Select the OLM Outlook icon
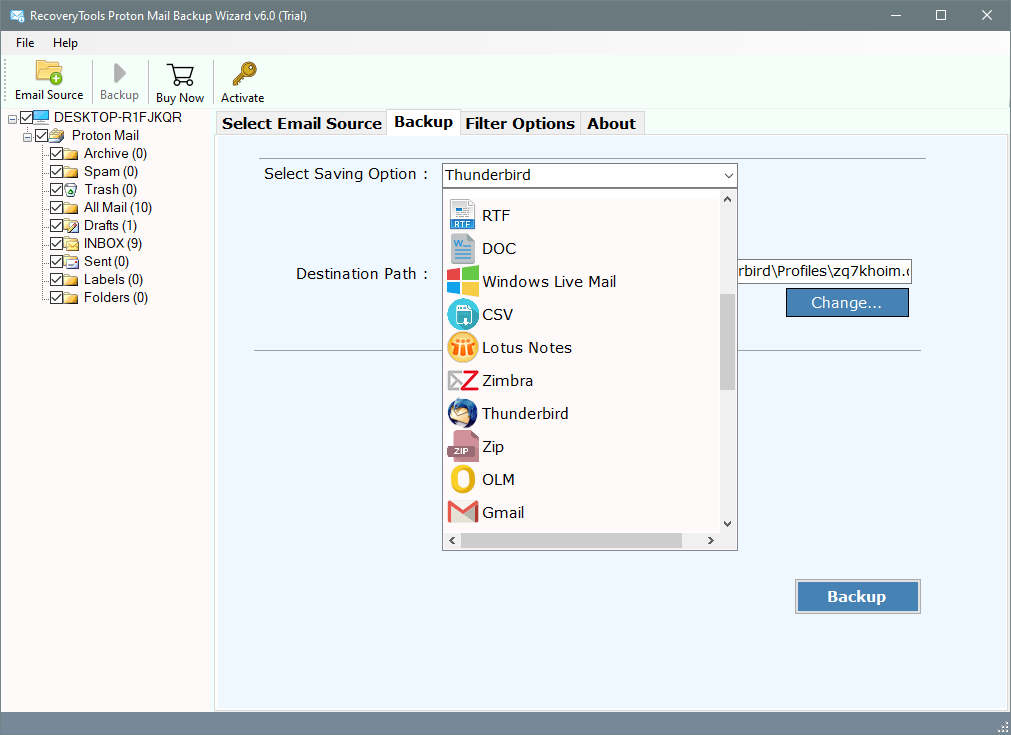 462,480
